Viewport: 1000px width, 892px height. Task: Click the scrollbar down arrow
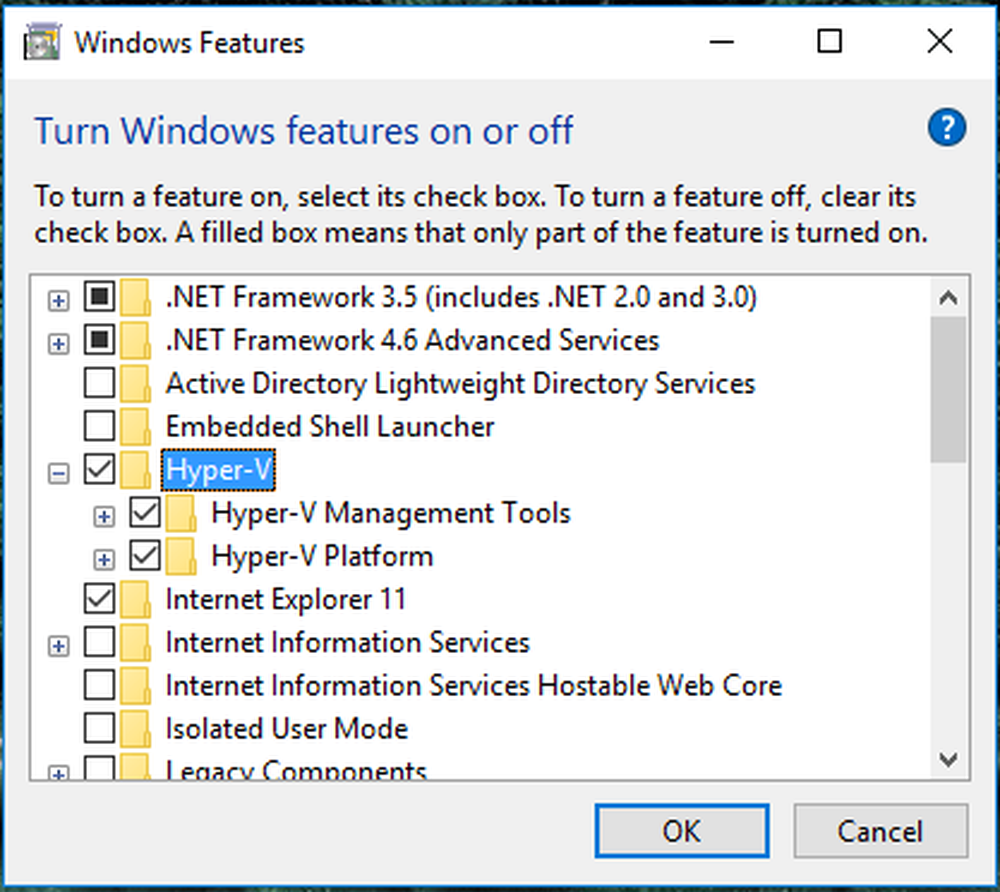(948, 759)
